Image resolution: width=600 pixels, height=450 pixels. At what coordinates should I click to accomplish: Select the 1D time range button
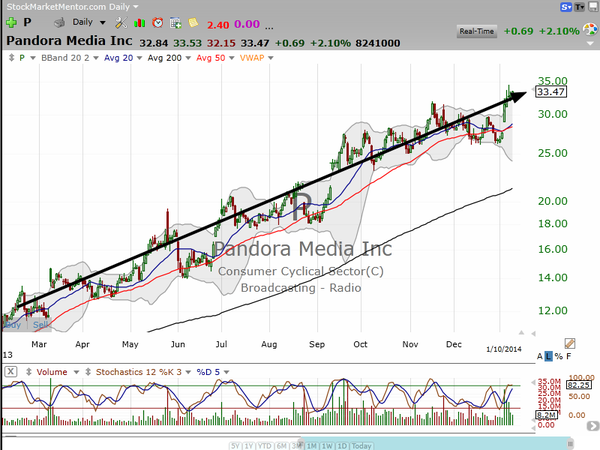342,446
